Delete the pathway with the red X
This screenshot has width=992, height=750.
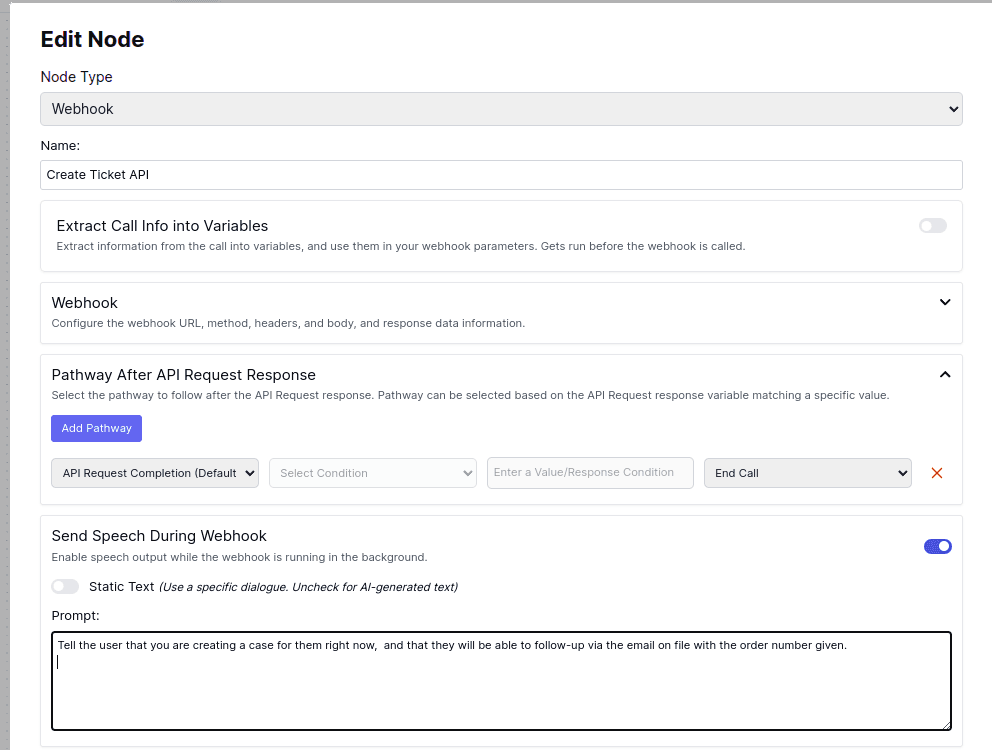point(937,473)
